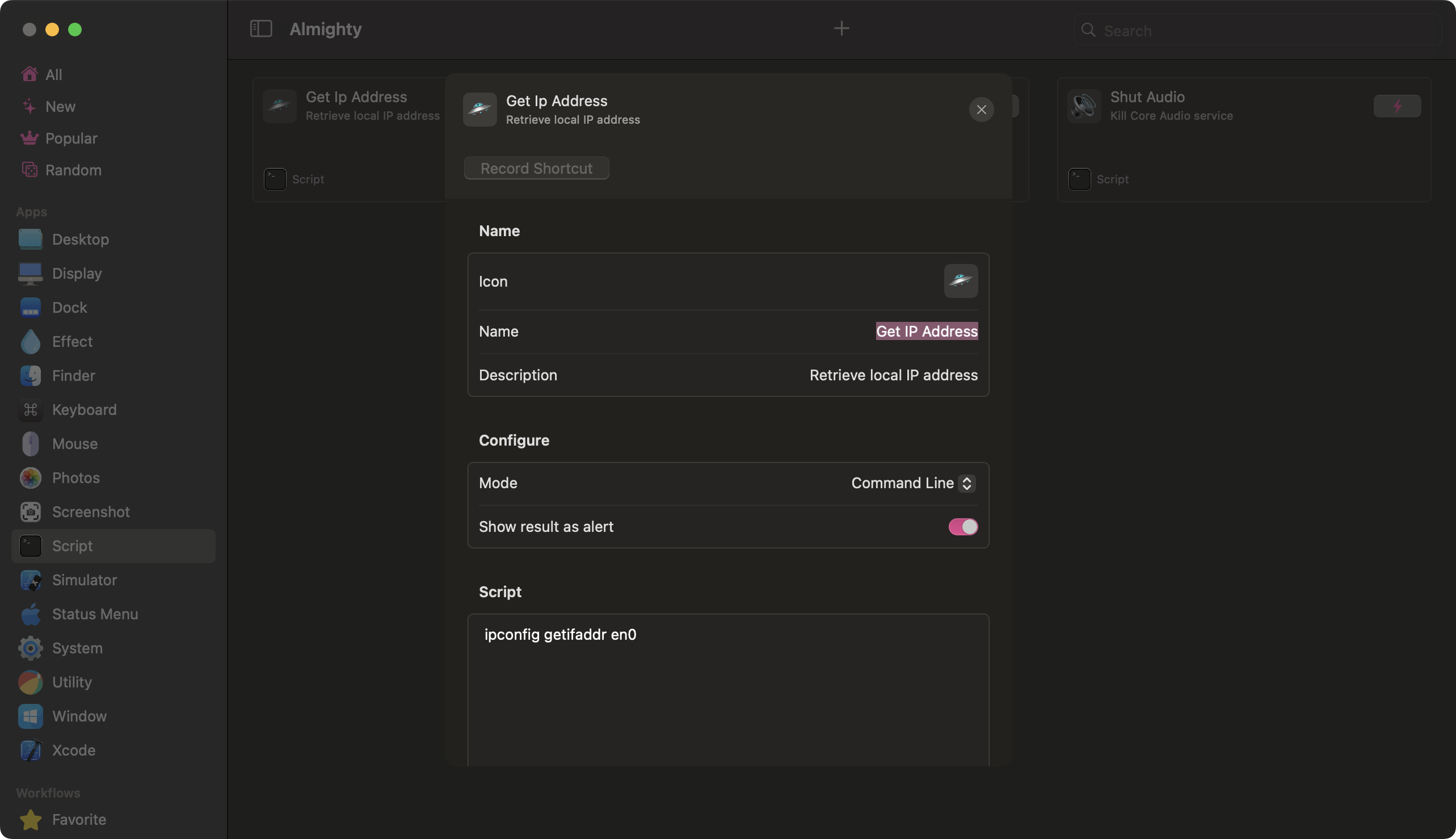1456x839 pixels.
Task: Click the Record Shortcut button
Action: click(536, 168)
